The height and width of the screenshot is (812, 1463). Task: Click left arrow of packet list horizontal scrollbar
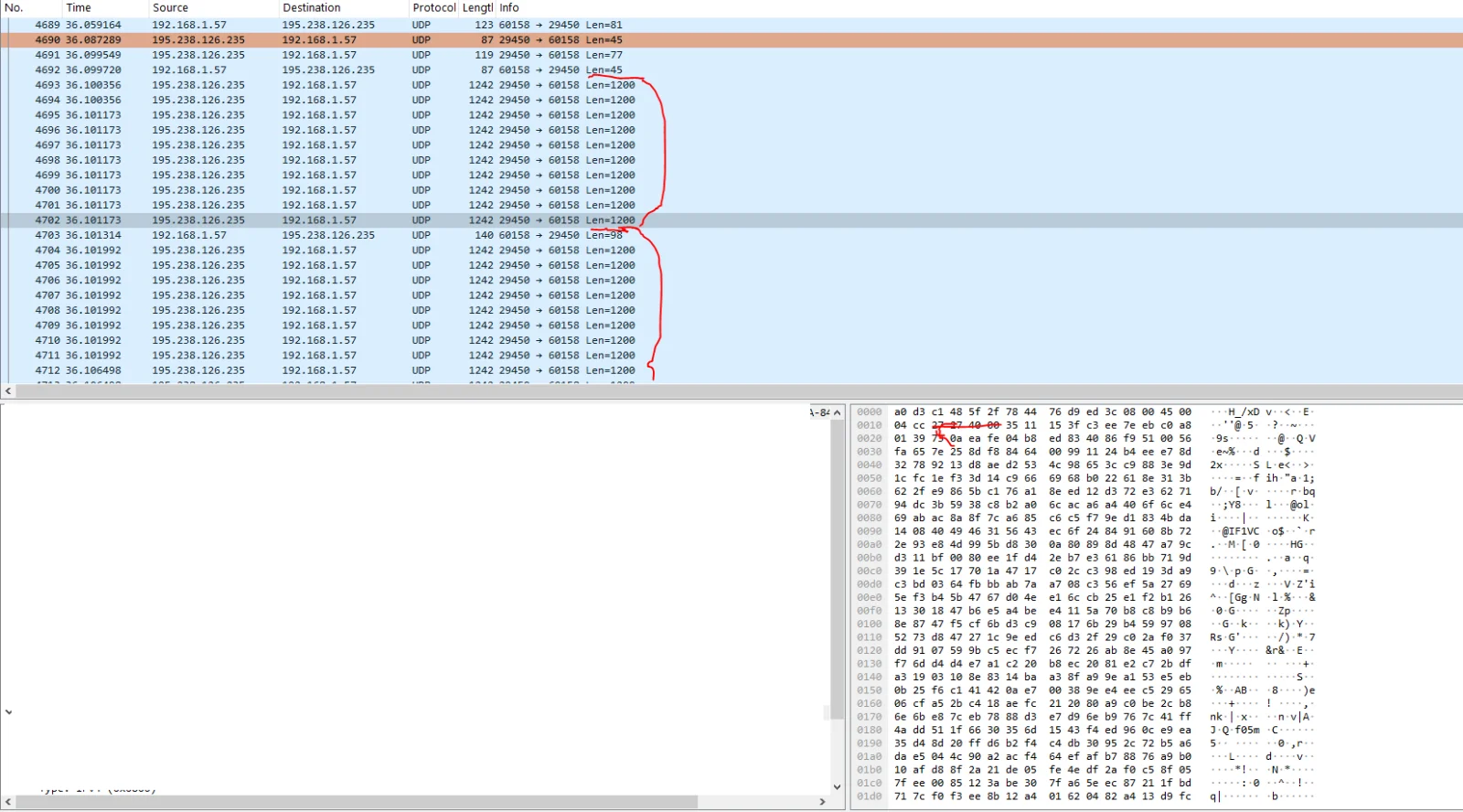[8, 391]
